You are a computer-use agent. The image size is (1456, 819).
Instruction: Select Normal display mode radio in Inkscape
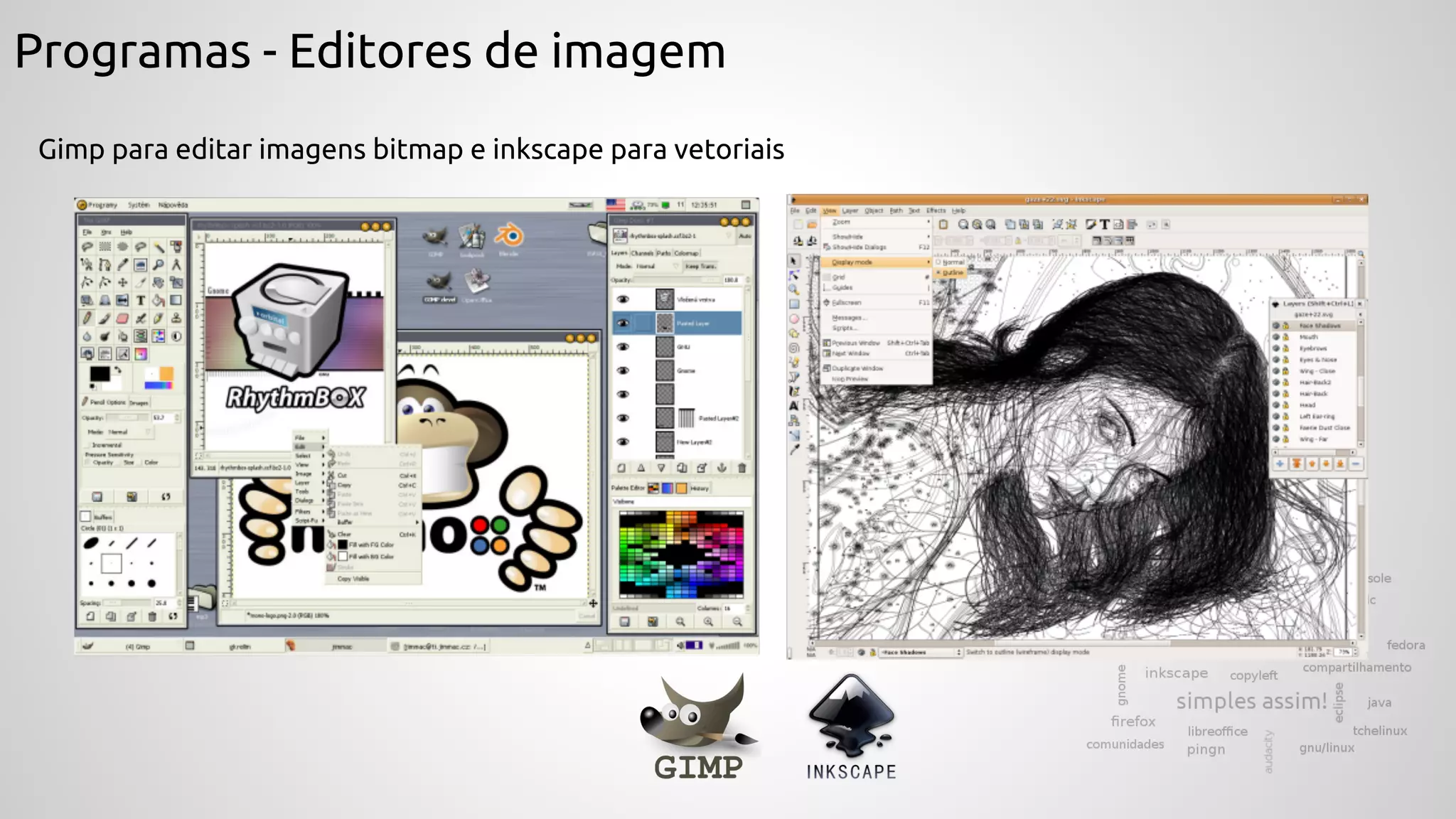coord(938,262)
